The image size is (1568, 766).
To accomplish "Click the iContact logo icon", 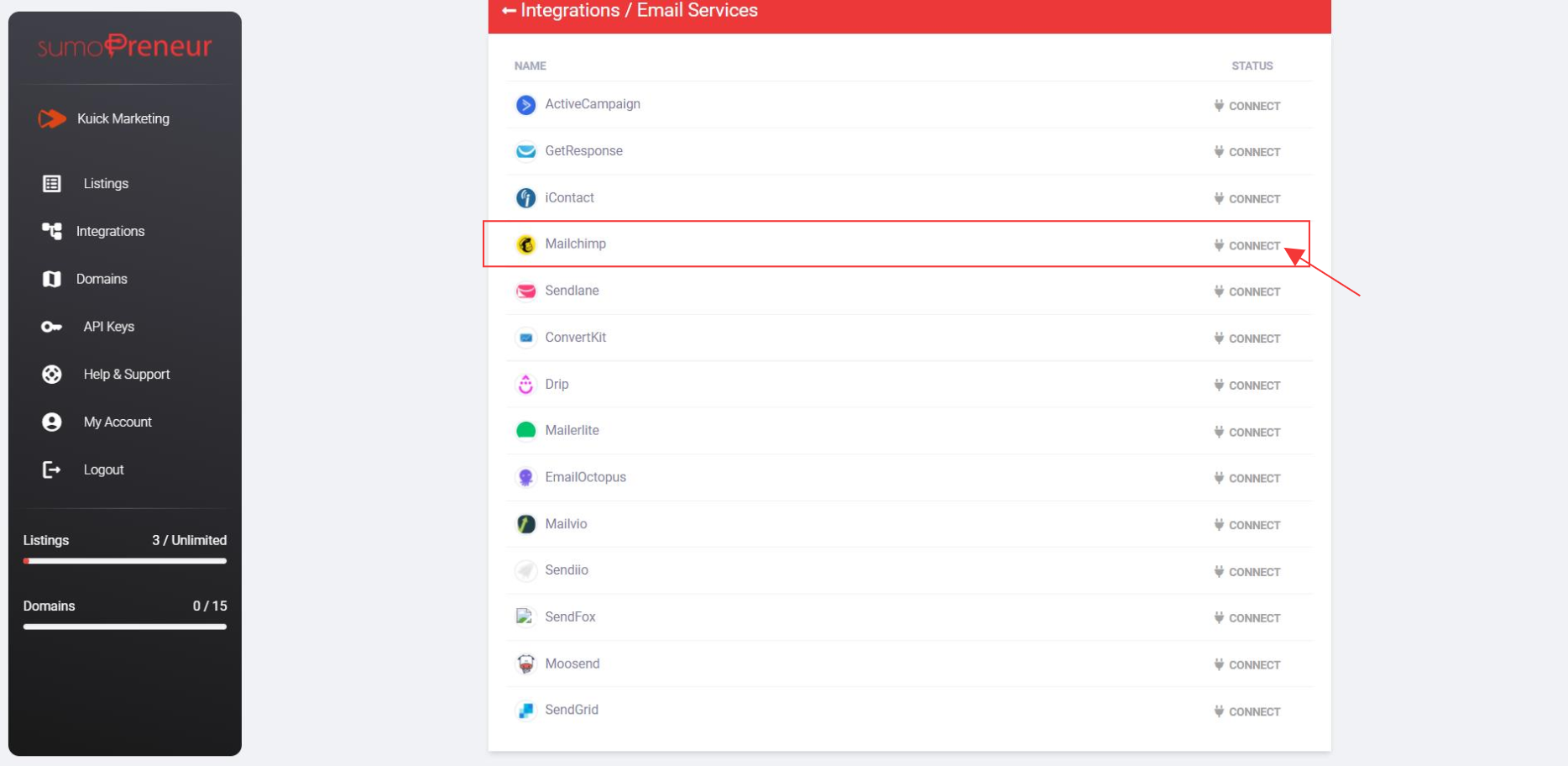I will tap(526, 198).
